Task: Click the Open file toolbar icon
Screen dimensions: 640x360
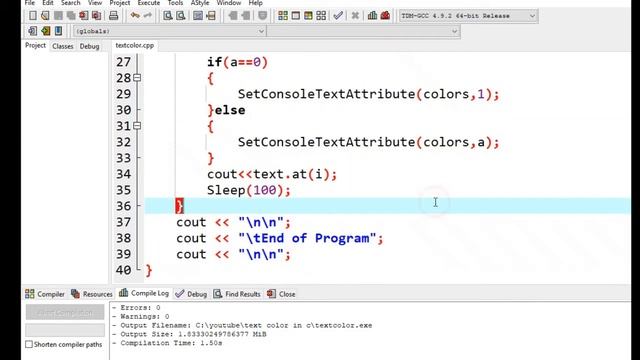Action: [x=45, y=16]
